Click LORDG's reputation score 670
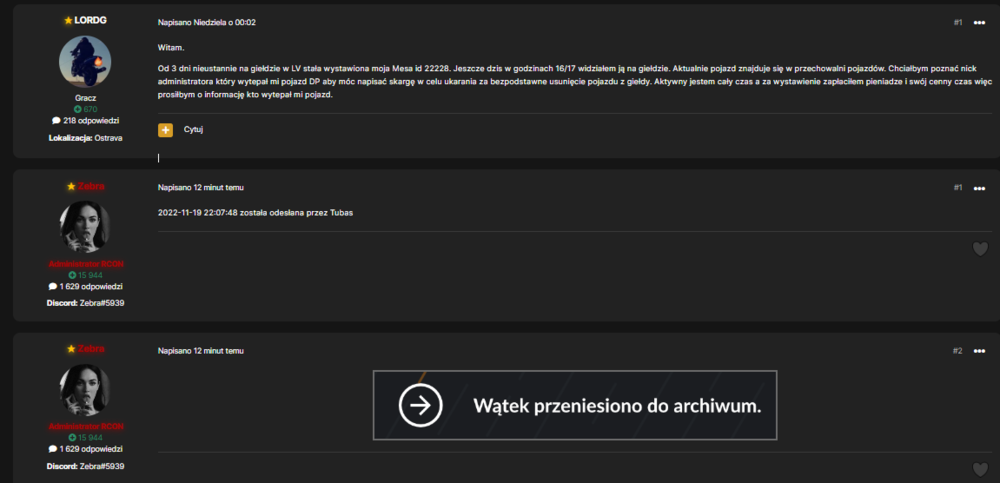 point(85,109)
